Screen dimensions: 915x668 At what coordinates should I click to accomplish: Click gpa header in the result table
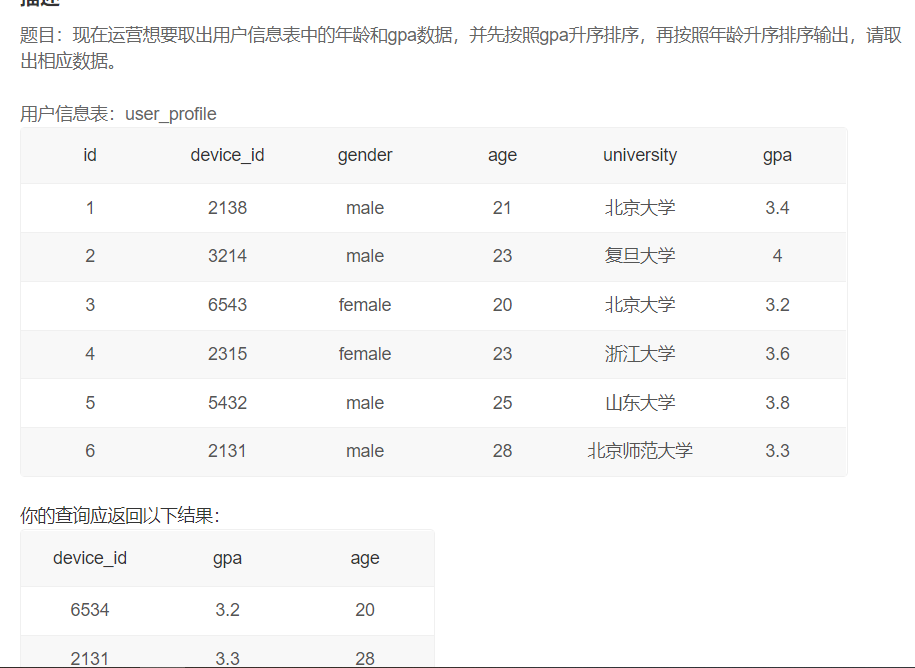[227, 558]
